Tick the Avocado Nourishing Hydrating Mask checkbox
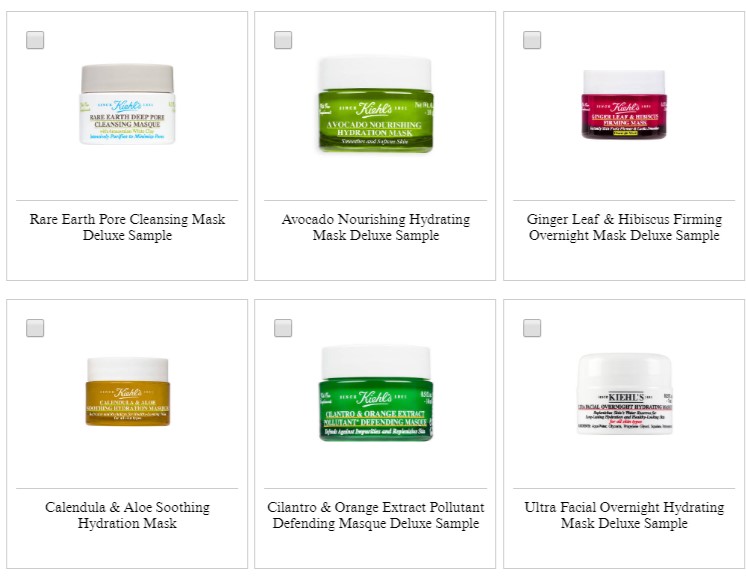Viewport: 746px width, 576px height. [x=283, y=40]
